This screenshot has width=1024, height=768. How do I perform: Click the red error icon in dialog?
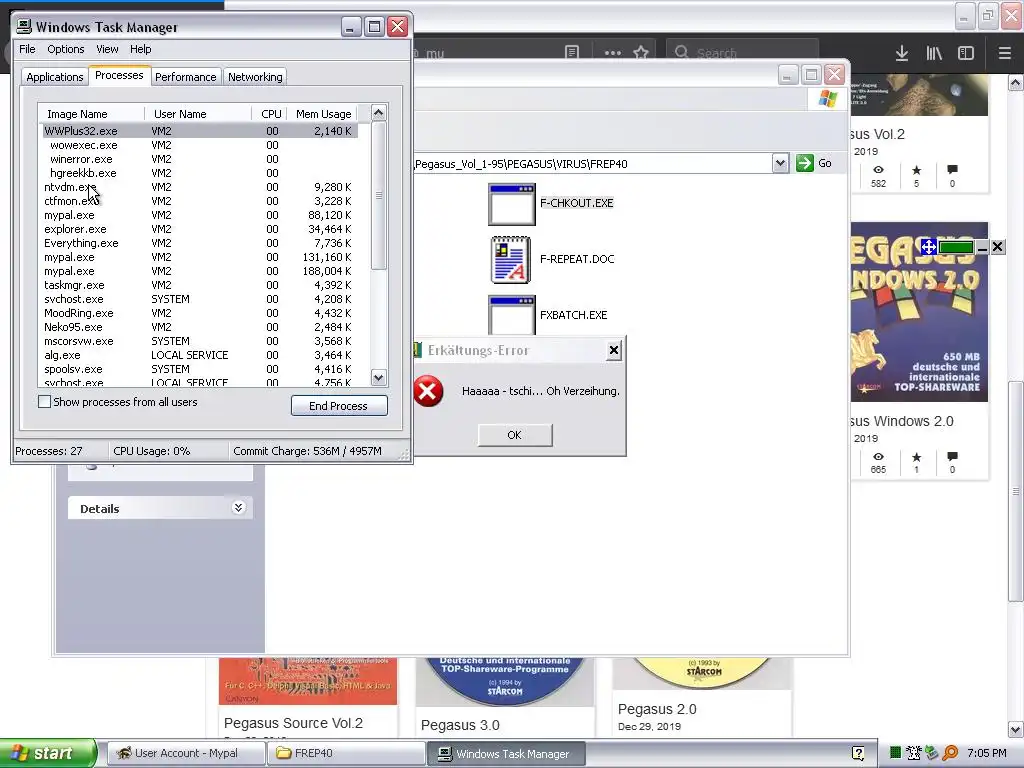(x=428, y=391)
